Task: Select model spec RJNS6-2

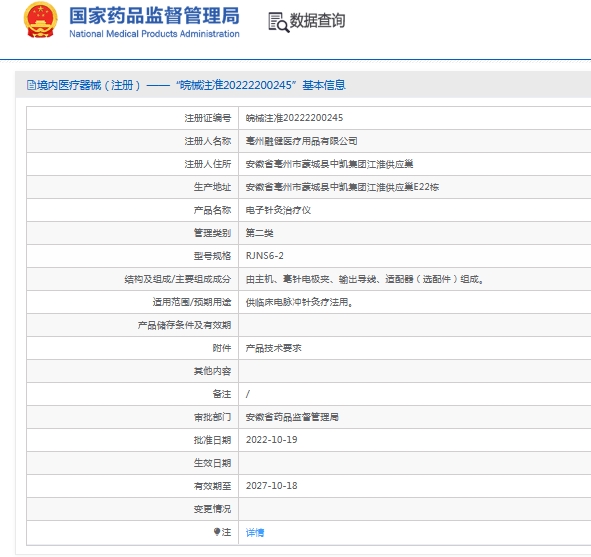Action: (x=265, y=256)
